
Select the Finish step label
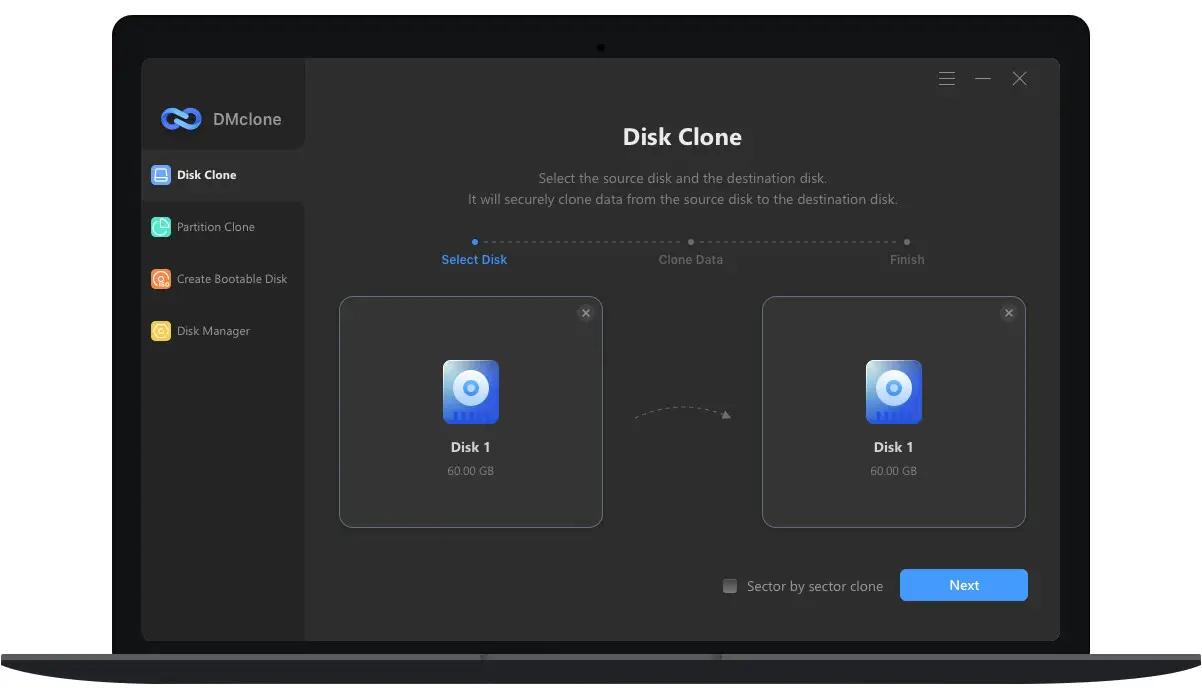click(907, 260)
